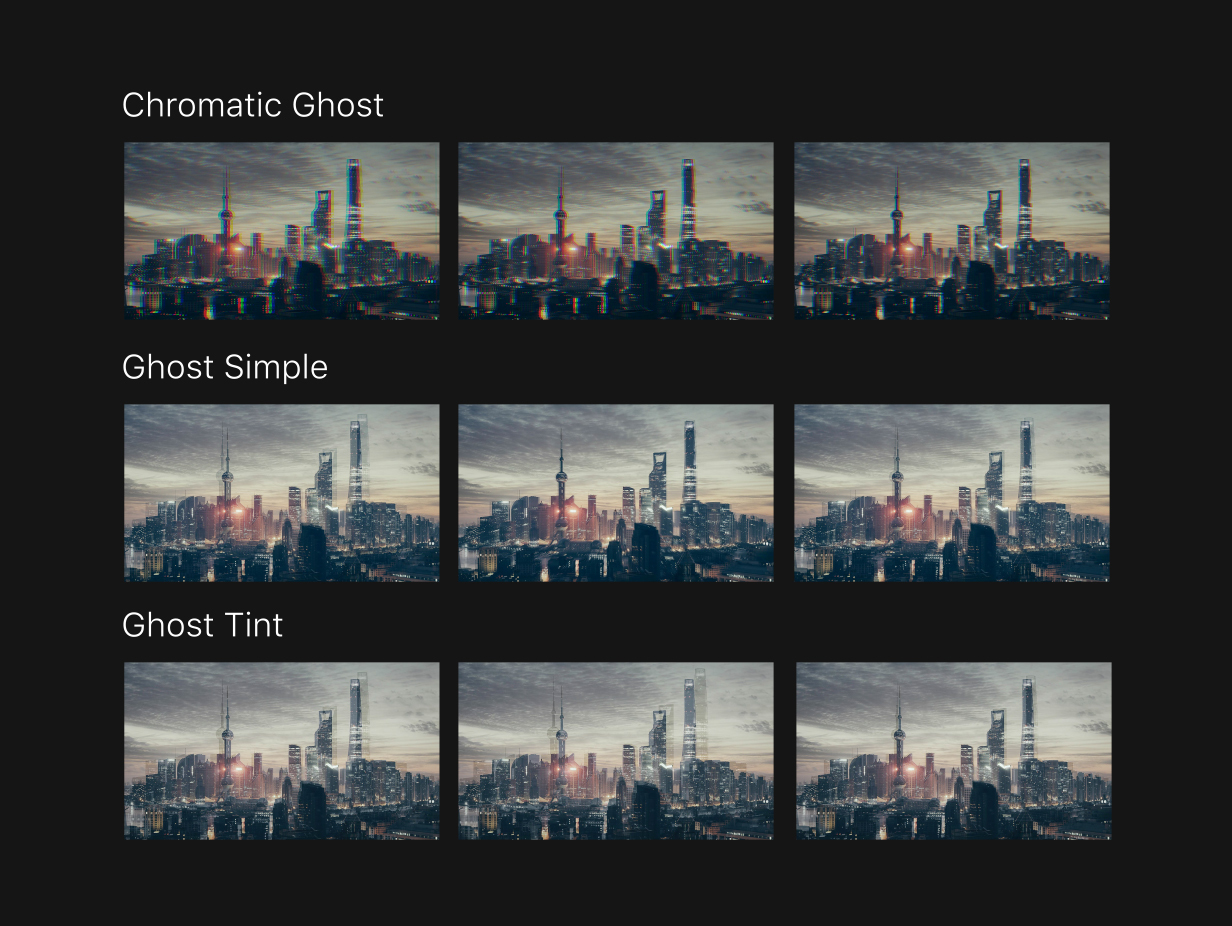Pick the third Chromatic Ghost preset thumbnail
Screen dimensions: 1232x926
(x=951, y=231)
